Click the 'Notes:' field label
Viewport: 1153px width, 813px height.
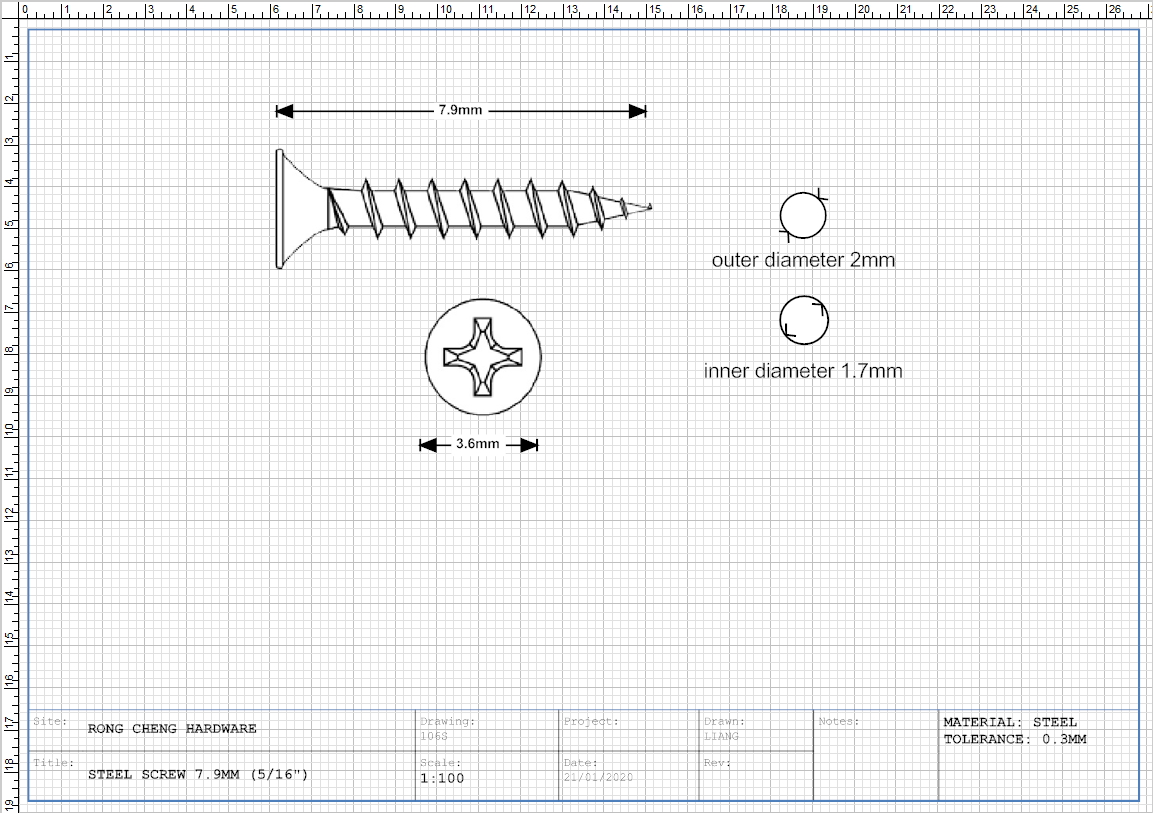click(x=839, y=721)
